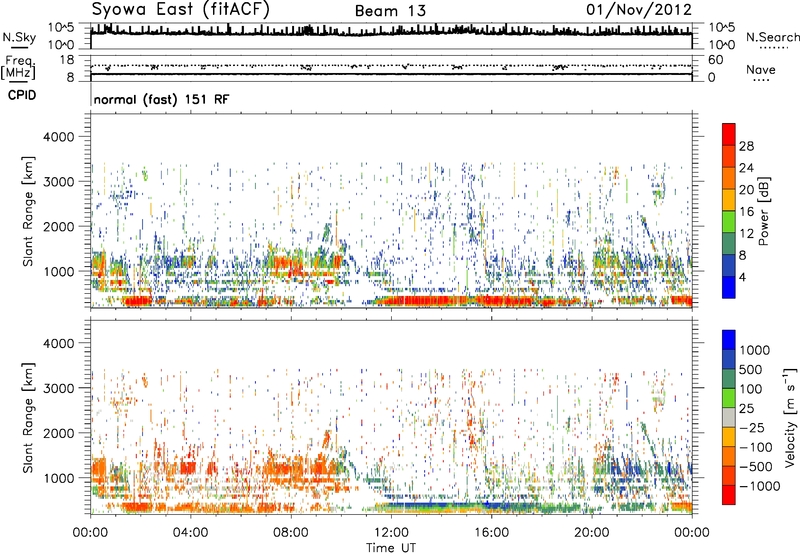Click "Slant Range [km]" label of power panel
The width and height of the screenshot is (800, 554).
28,211
